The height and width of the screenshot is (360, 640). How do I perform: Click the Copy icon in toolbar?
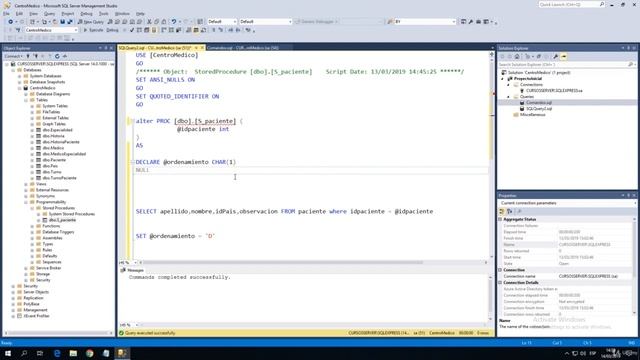coord(156,22)
